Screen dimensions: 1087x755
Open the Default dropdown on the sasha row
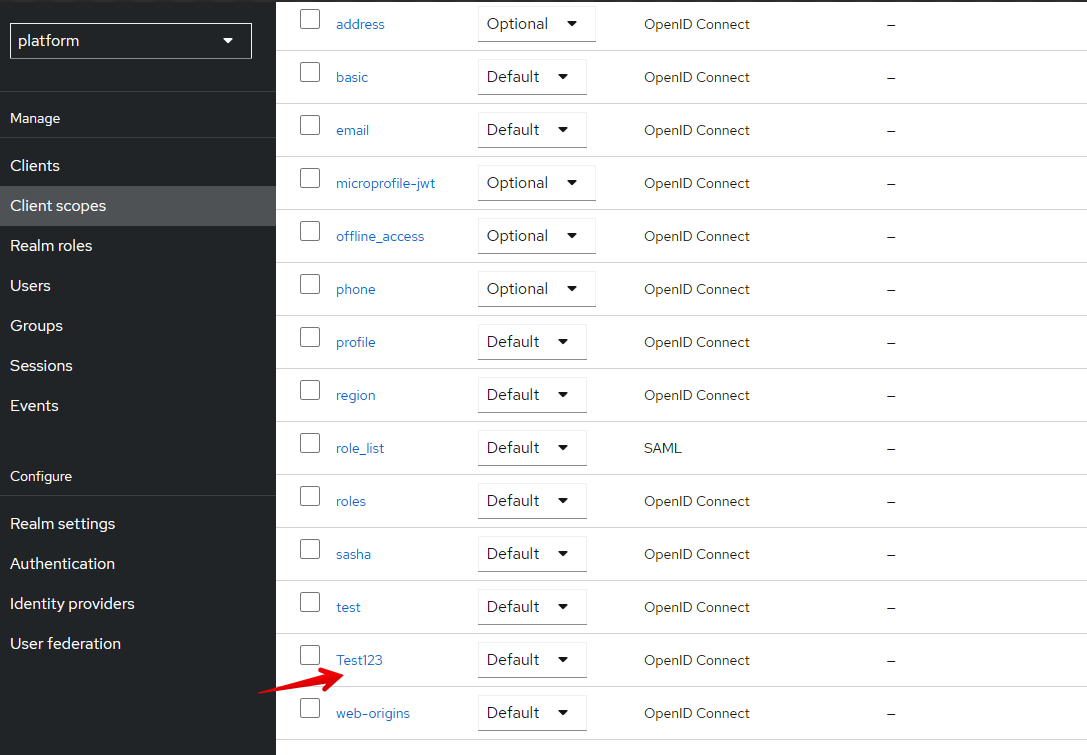(532, 554)
